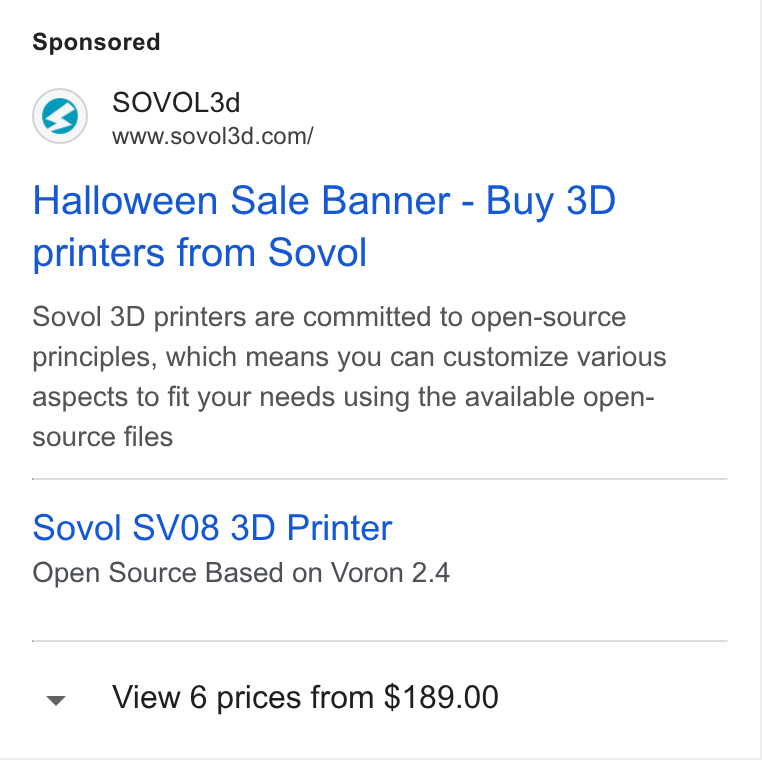Click 'Buy 3D' in the headline

[x=551, y=201]
